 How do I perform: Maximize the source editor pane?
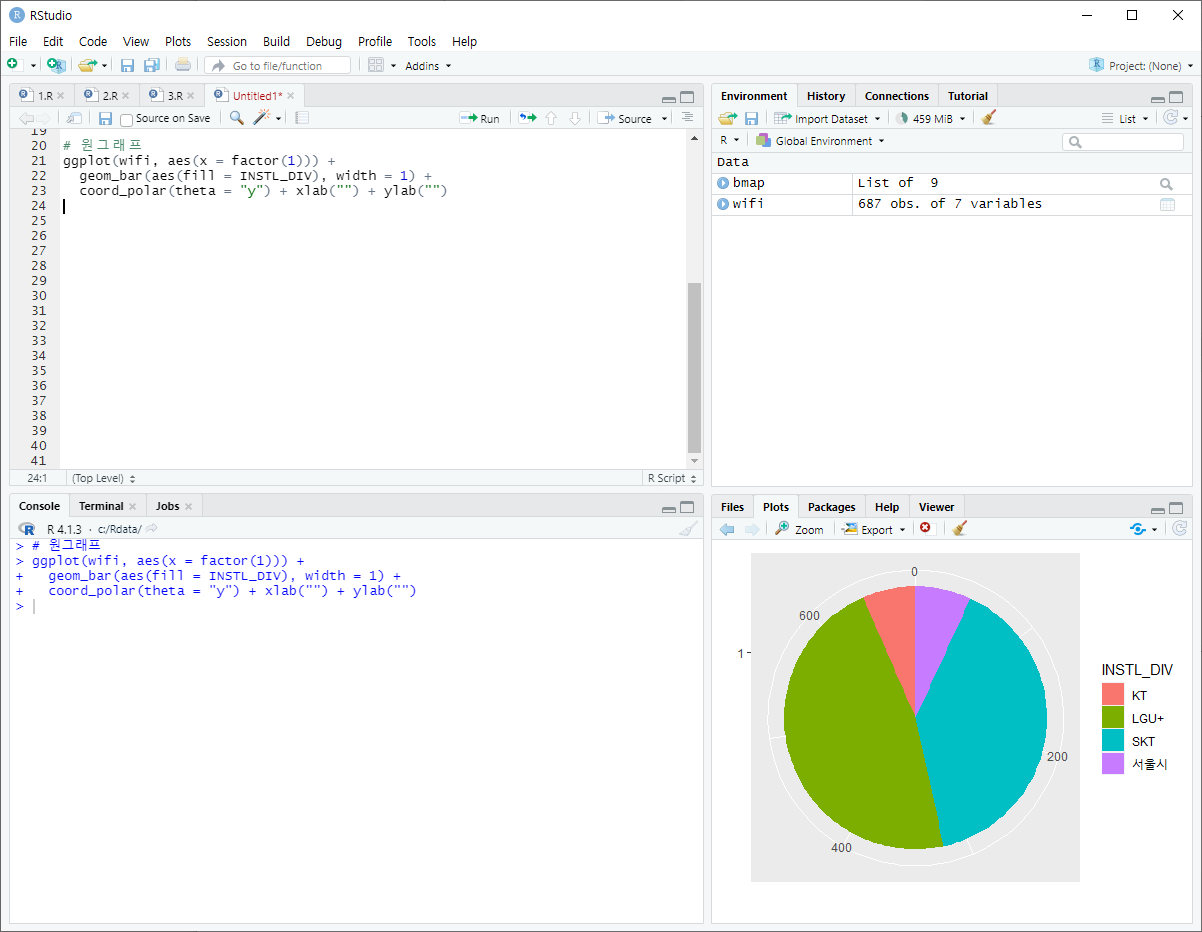(687, 97)
